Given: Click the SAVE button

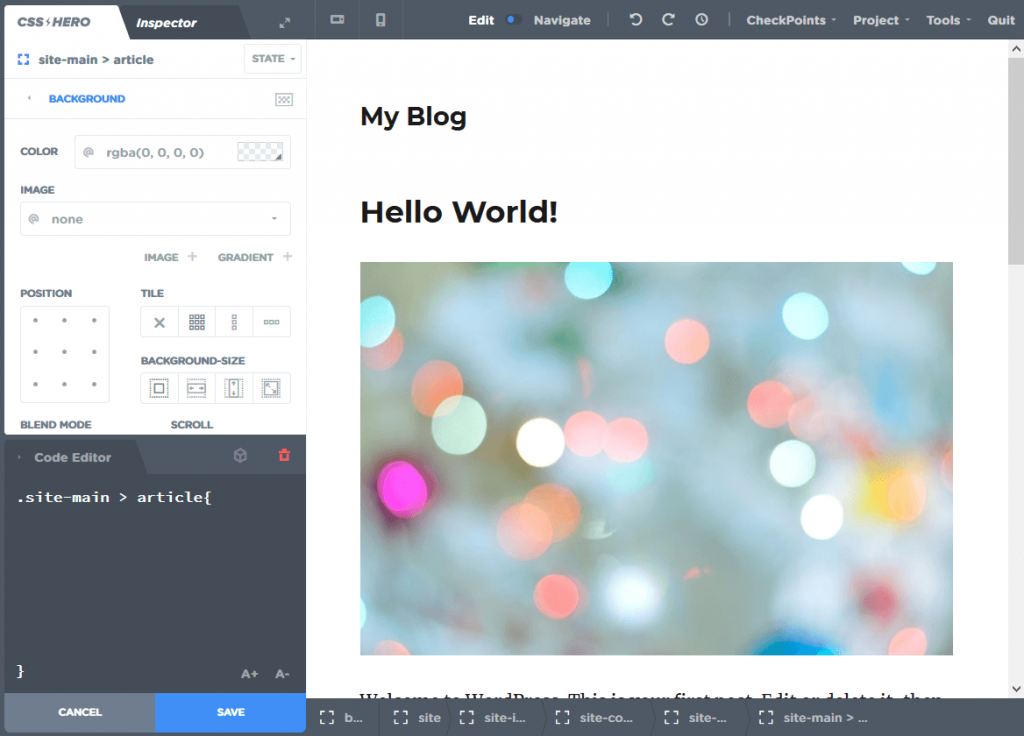Looking at the screenshot, I should coord(230,712).
